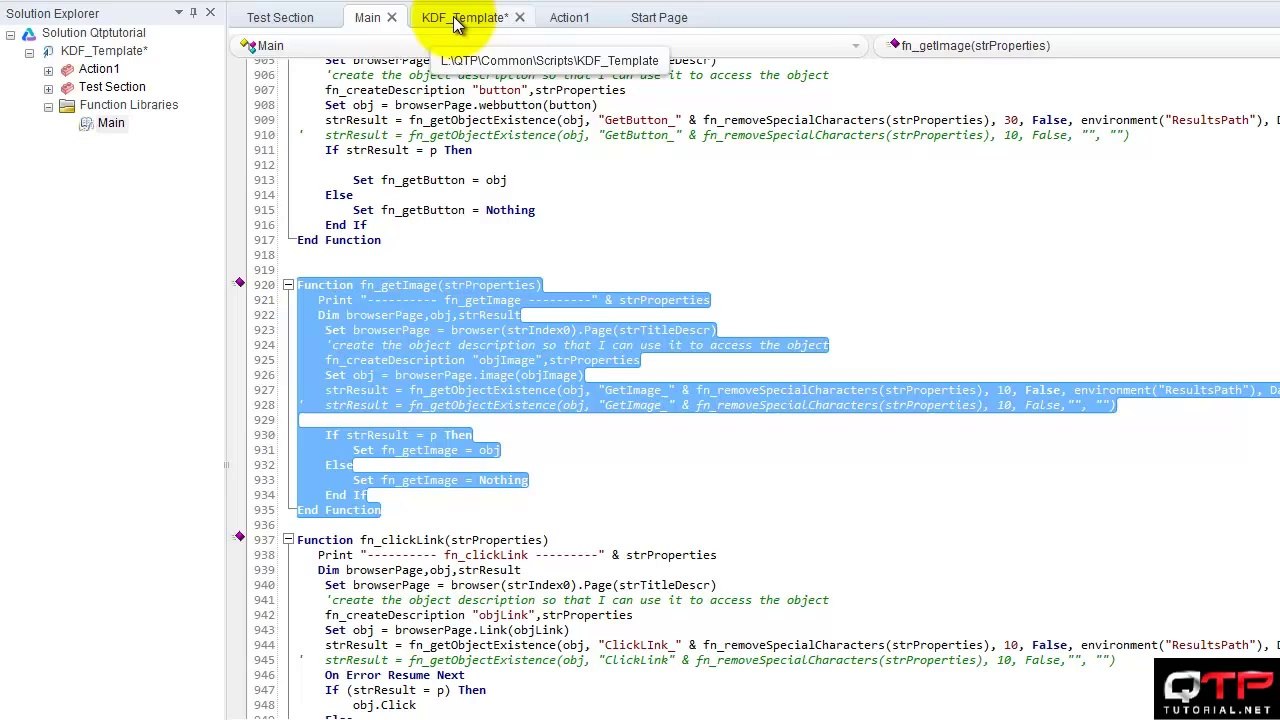This screenshot has width=1280, height=720.
Task: Close the KDF_Template* editor tab
Action: pos(520,17)
